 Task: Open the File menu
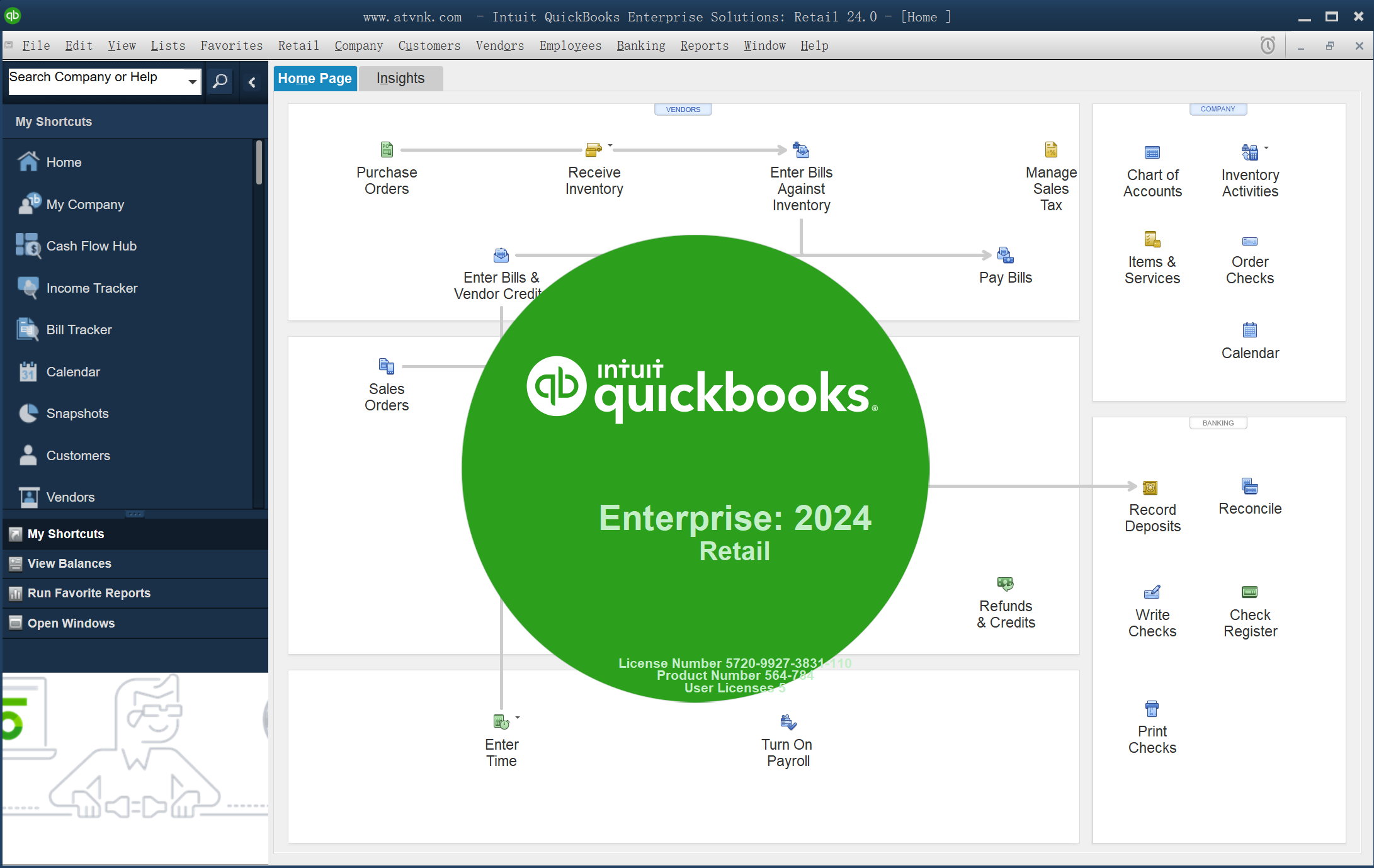(36, 45)
